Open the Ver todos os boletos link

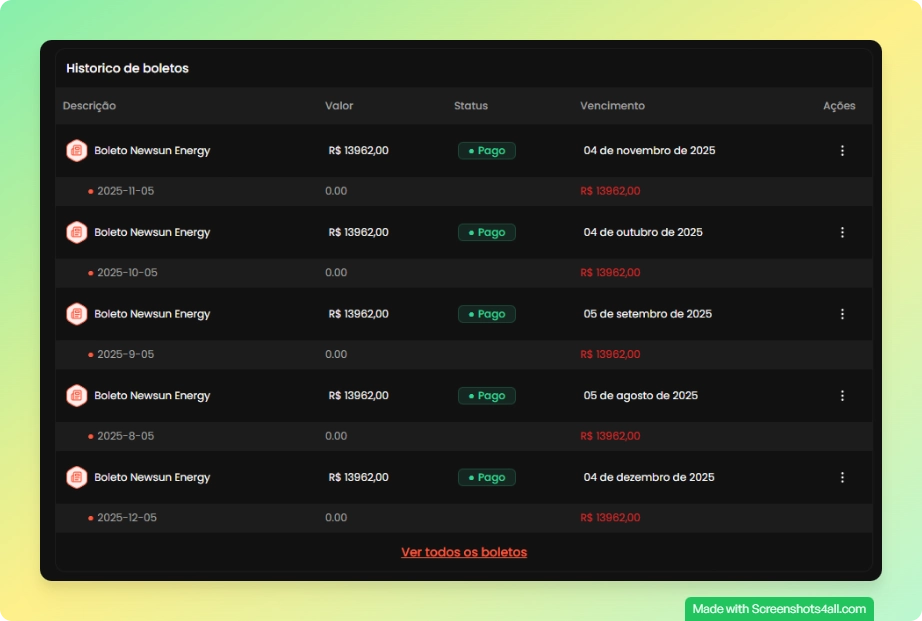pos(464,552)
